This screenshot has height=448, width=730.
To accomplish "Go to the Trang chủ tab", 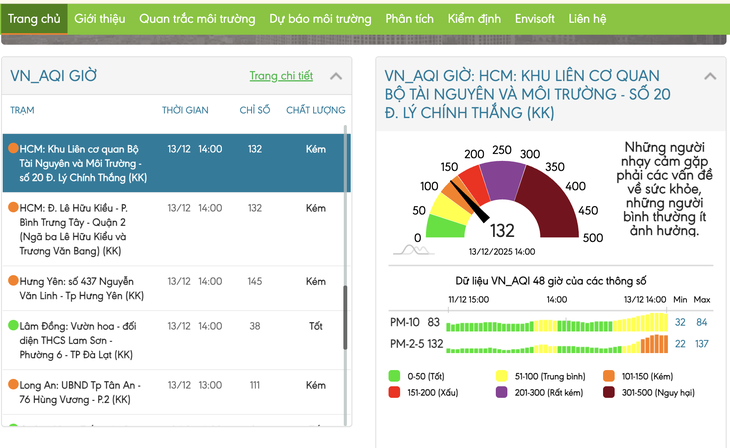I will click(x=35, y=18).
